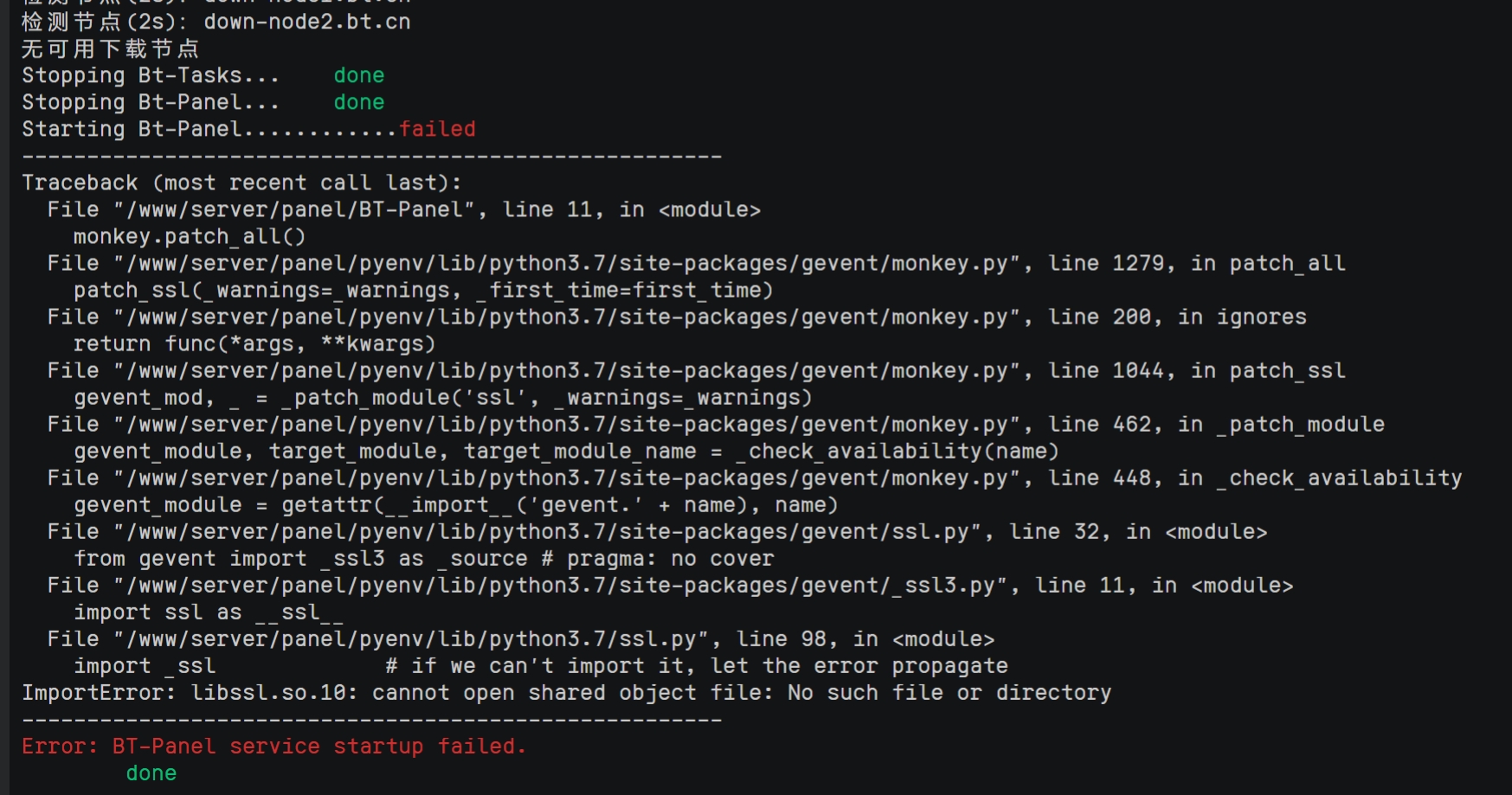This screenshot has height=795, width=1512.
Task: Click the final green 'done' at bottom
Action: (x=151, y=773)
